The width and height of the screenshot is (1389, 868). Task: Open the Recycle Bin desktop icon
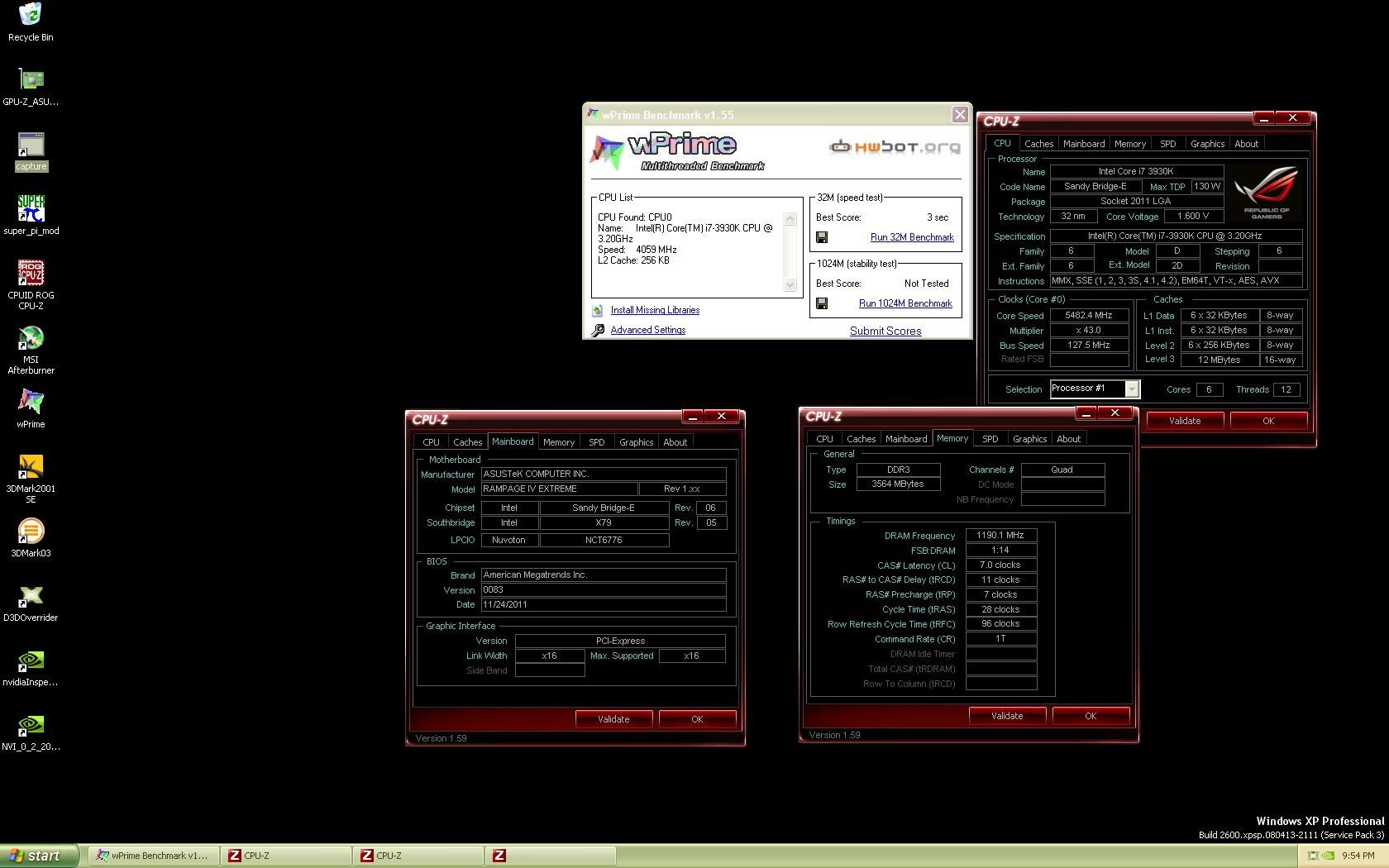(x=31, y=22)
